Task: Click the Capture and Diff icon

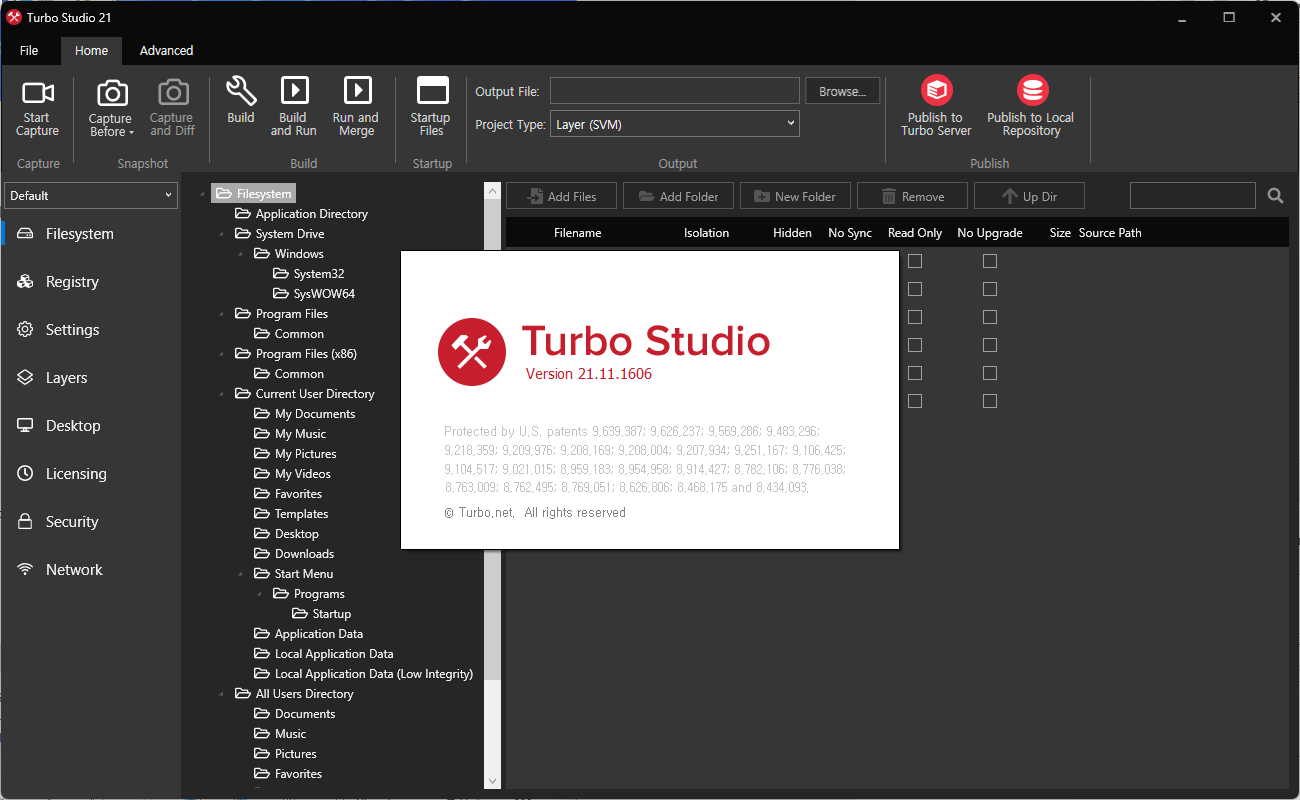Action: click(173, 94)
